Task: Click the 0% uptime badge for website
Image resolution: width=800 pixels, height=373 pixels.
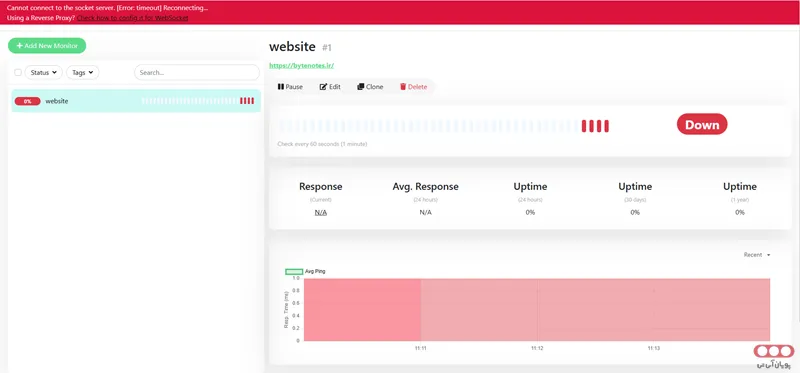Action: pos(28,101)
